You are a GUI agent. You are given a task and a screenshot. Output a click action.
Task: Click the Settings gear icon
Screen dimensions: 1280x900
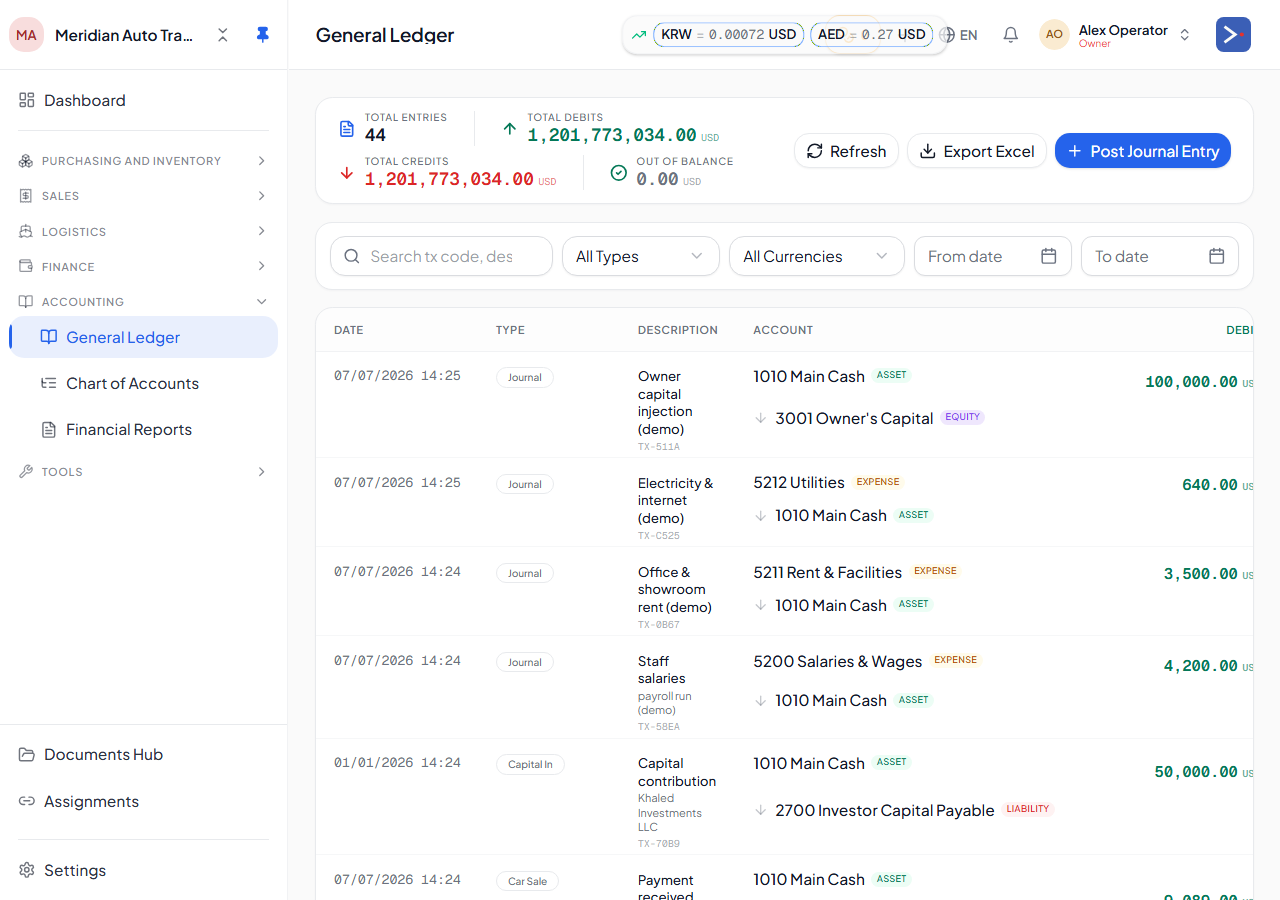tap(27, 870)
